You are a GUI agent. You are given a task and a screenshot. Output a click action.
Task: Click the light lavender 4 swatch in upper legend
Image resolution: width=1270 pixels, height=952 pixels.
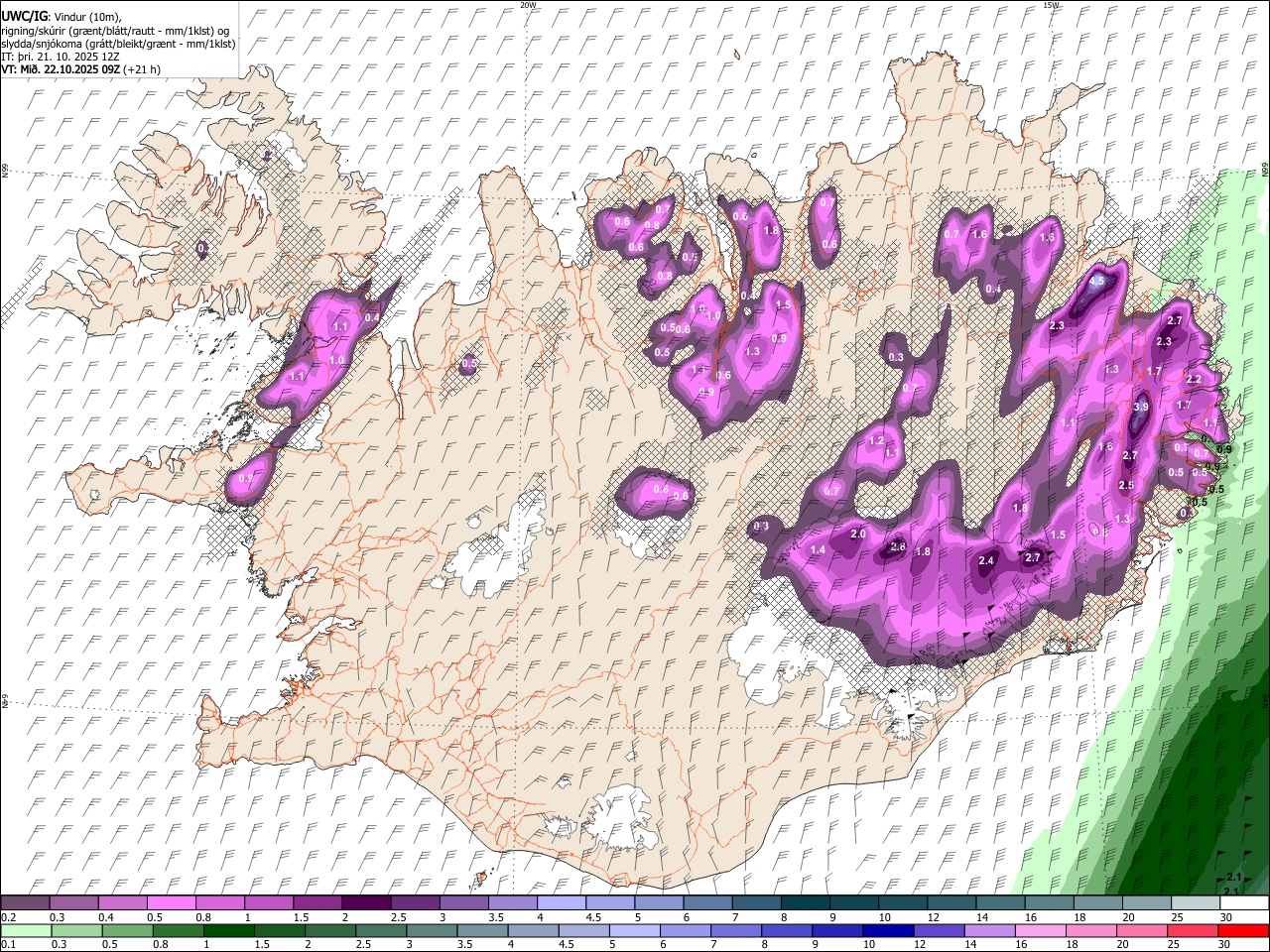point(561,903)
